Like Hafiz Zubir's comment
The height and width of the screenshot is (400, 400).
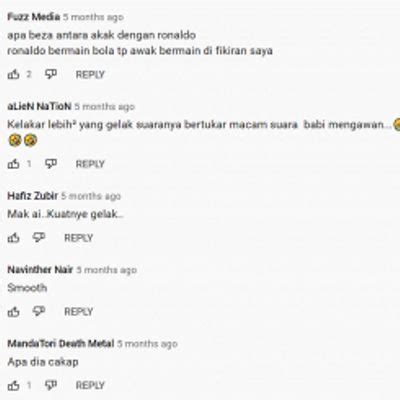(13, 238)
